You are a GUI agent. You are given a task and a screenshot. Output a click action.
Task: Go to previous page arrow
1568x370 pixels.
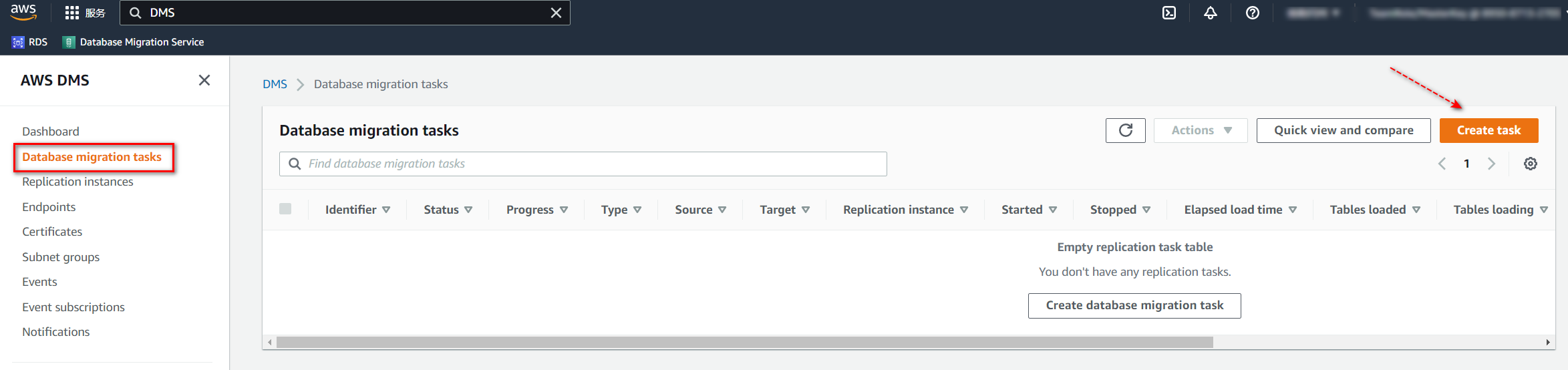pos(1442,164)
